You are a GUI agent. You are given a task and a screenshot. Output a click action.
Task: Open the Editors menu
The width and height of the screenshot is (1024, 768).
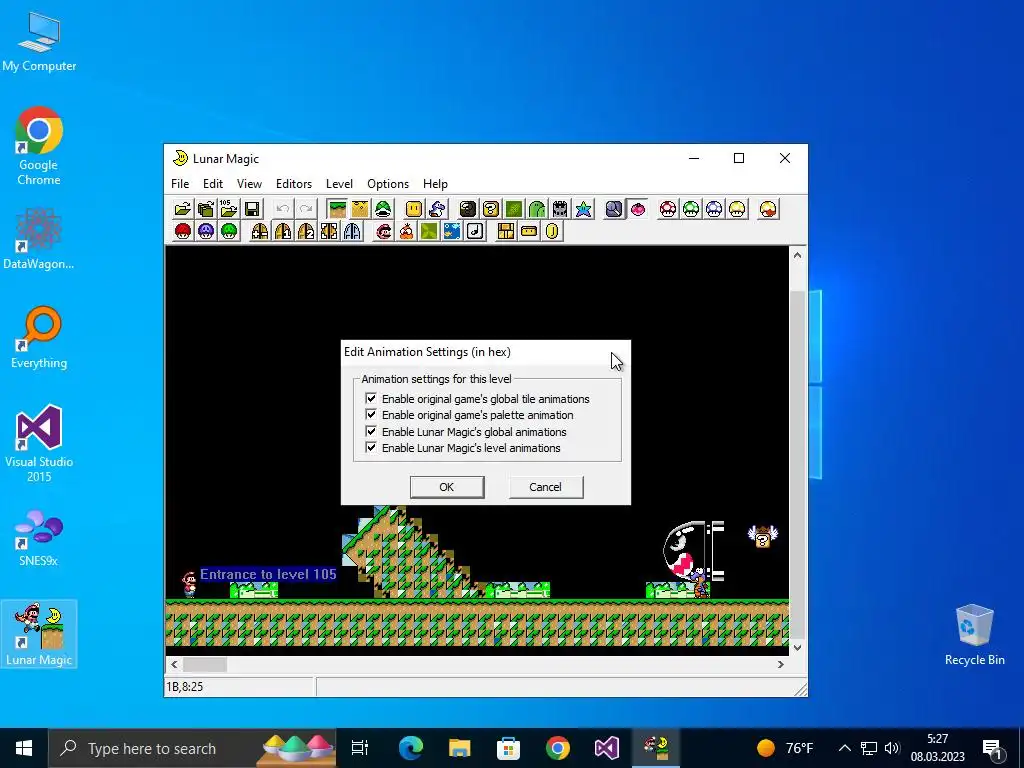[294, 184]
